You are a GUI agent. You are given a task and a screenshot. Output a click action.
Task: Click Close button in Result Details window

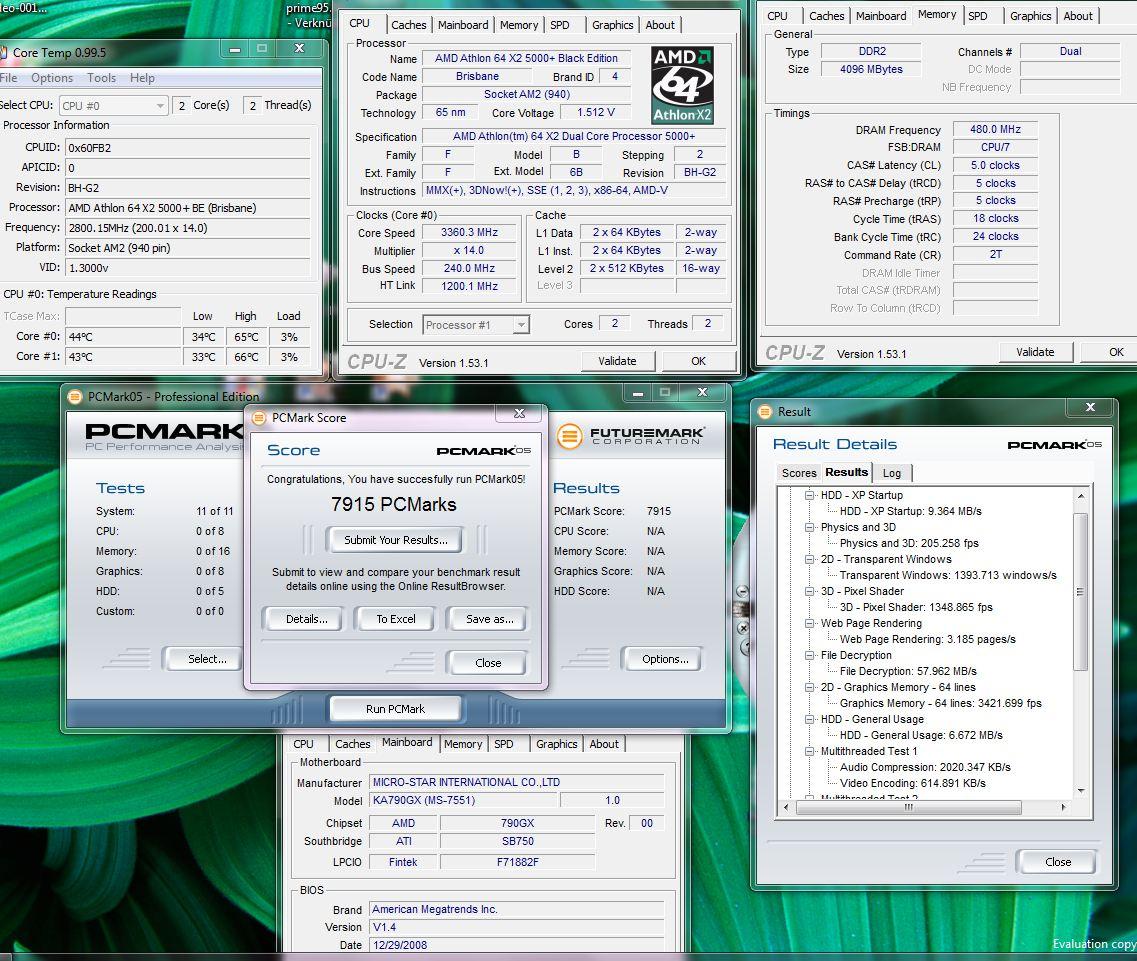[x=1058, y=862]
